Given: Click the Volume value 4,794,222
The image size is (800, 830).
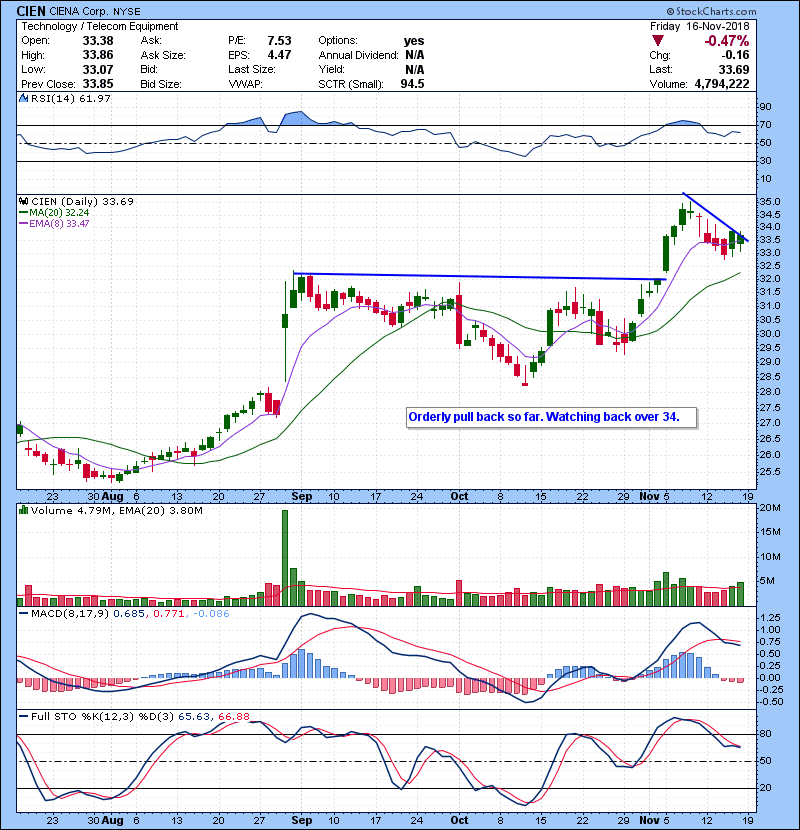Looking at the screenshot, I should point(722,84).
